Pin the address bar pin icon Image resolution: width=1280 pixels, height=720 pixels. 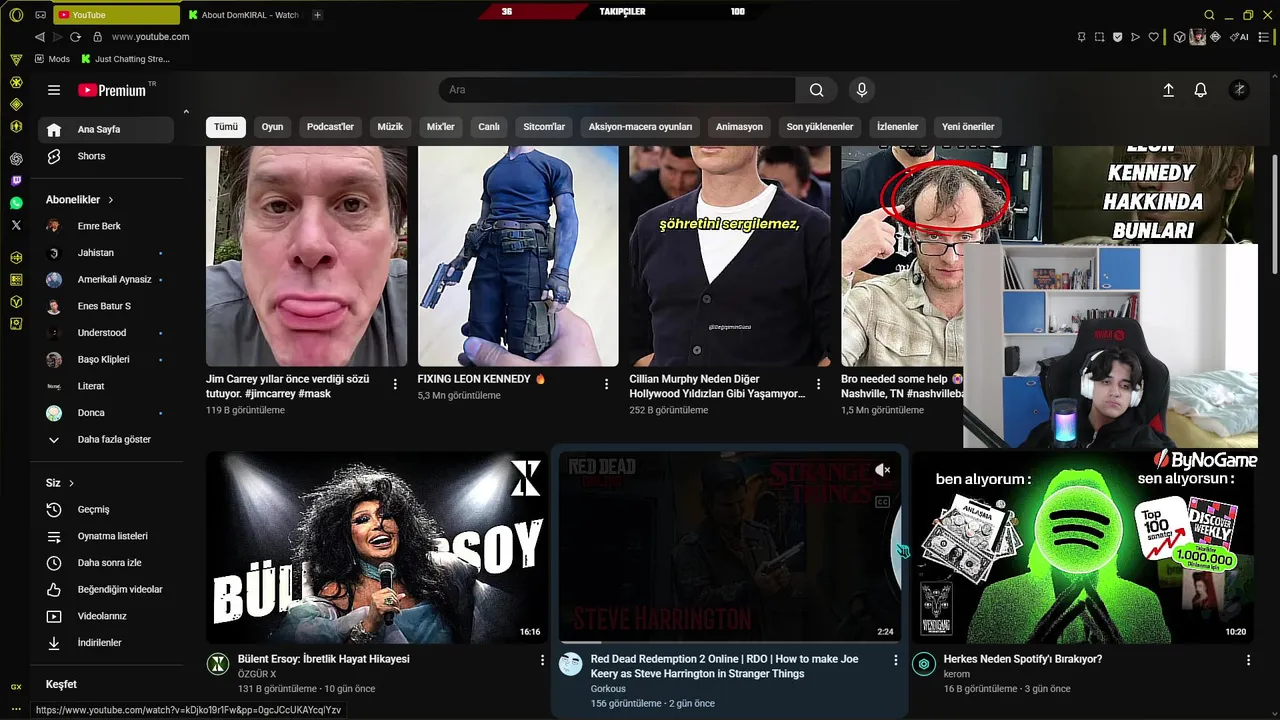click(x=1081, y=37)
